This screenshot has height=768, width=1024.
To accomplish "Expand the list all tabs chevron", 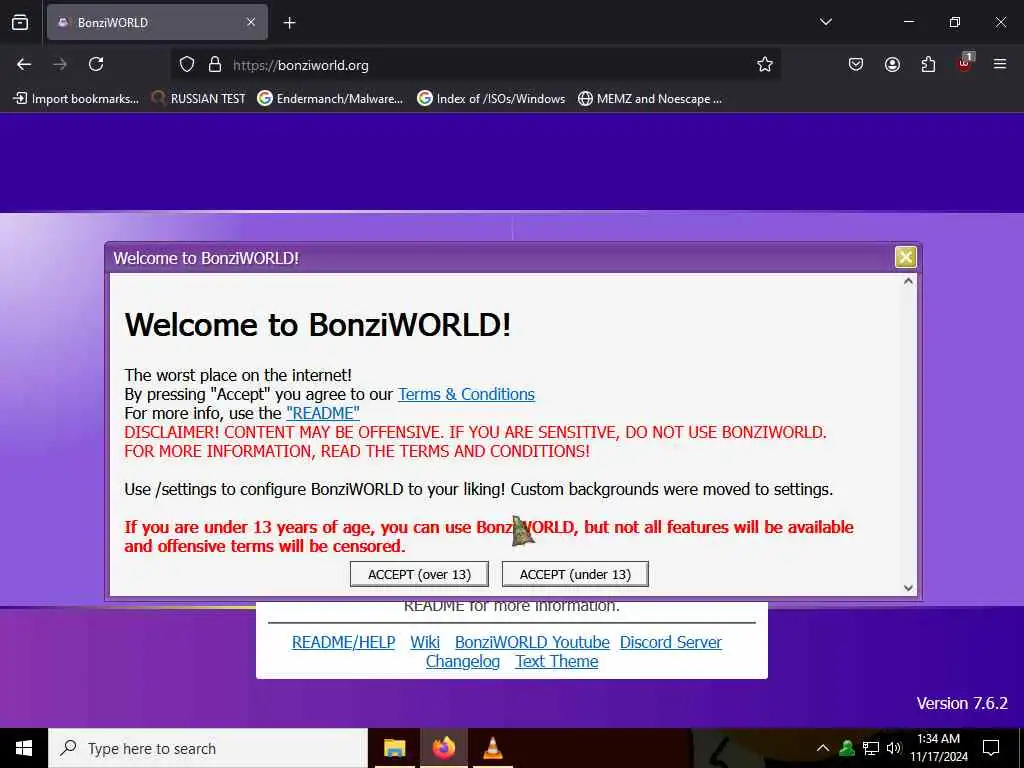I will pos(825,22).
